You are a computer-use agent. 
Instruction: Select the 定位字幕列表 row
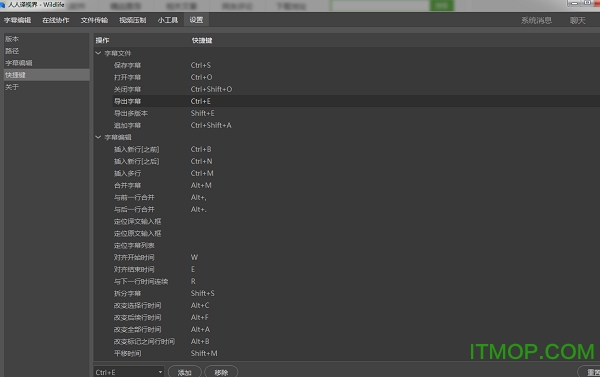(347, 245)
